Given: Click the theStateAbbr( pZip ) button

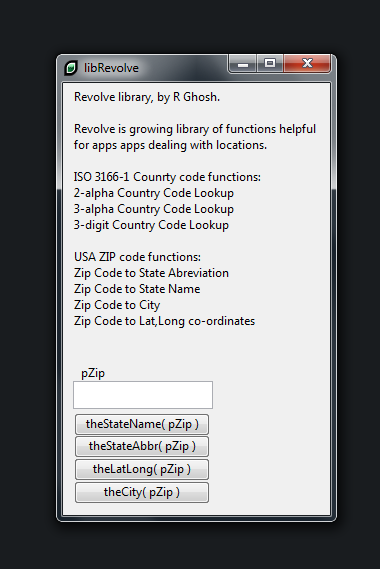Looking at the screenshot, I should (x=142, y=446).
